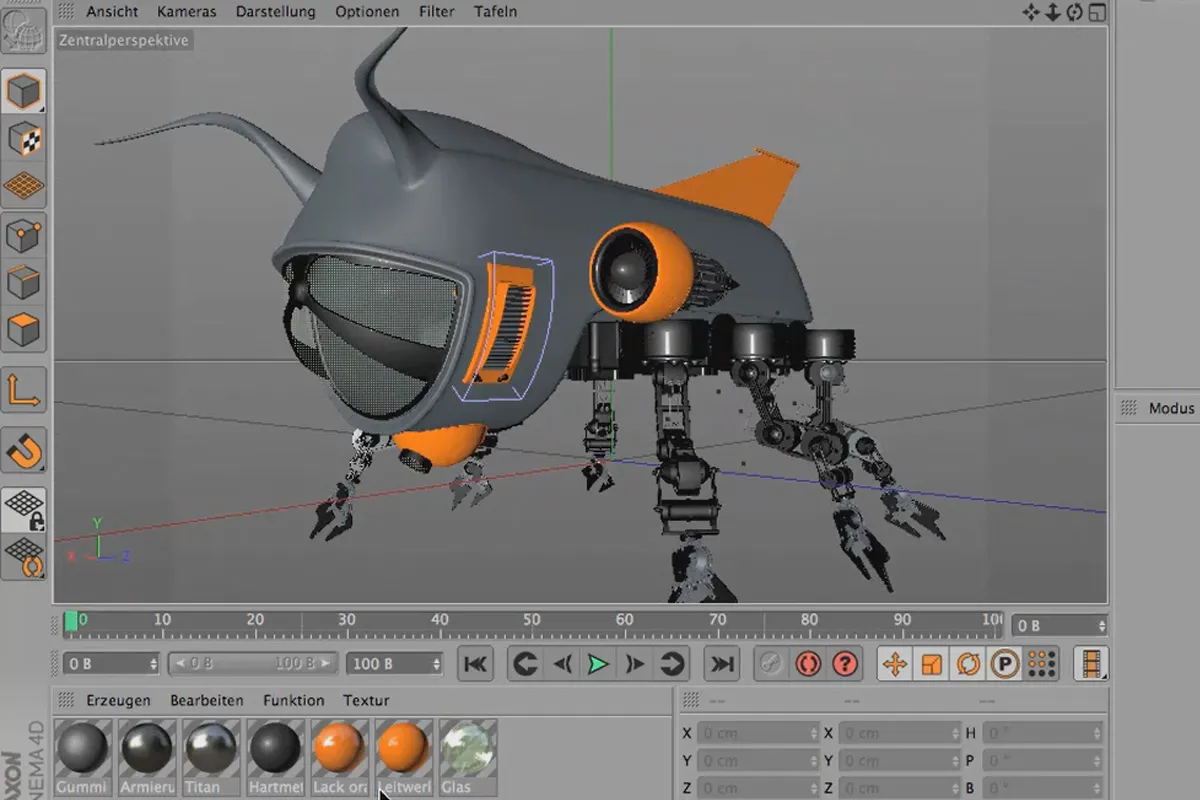Activate Points mode in left toolbar
The image size is (1200, 800).
[x=24, y=237]
